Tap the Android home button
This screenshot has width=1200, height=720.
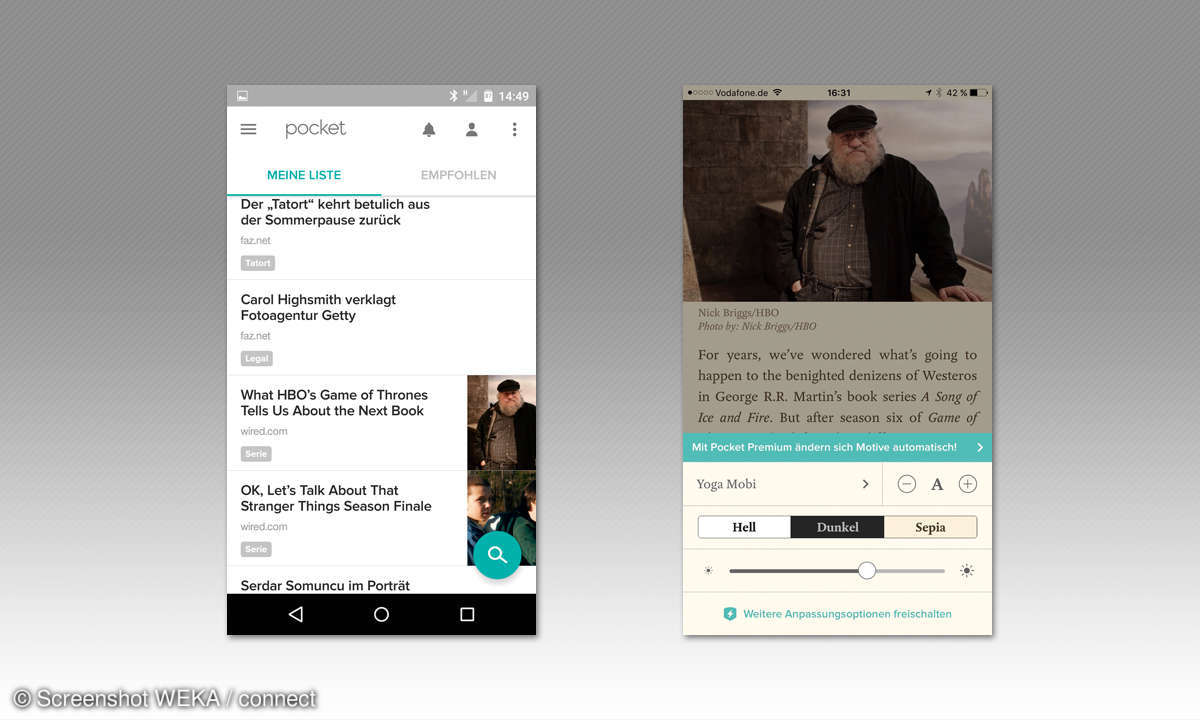(x=381, y=614)
